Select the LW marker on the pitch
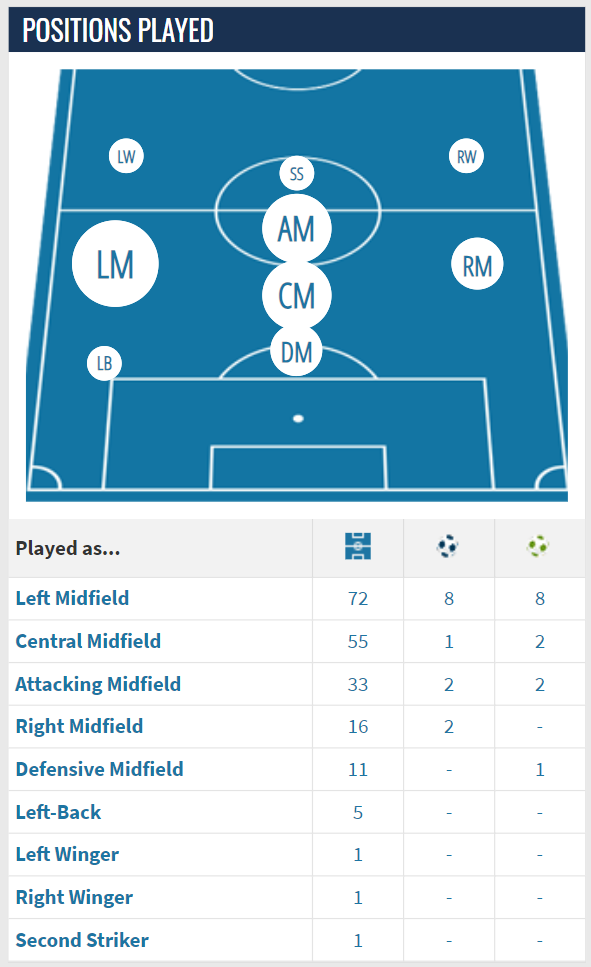Image resolution: width=591 pixels, height=967 pixels. pos(126,156)
